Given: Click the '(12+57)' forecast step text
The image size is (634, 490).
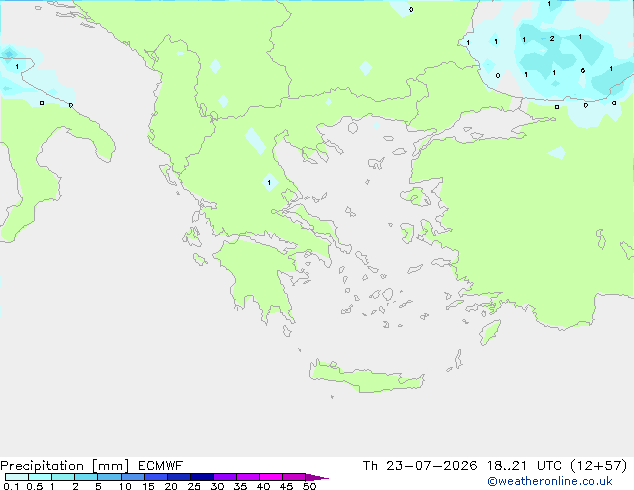Looking at the screenshot, I should tap(598, 466).
